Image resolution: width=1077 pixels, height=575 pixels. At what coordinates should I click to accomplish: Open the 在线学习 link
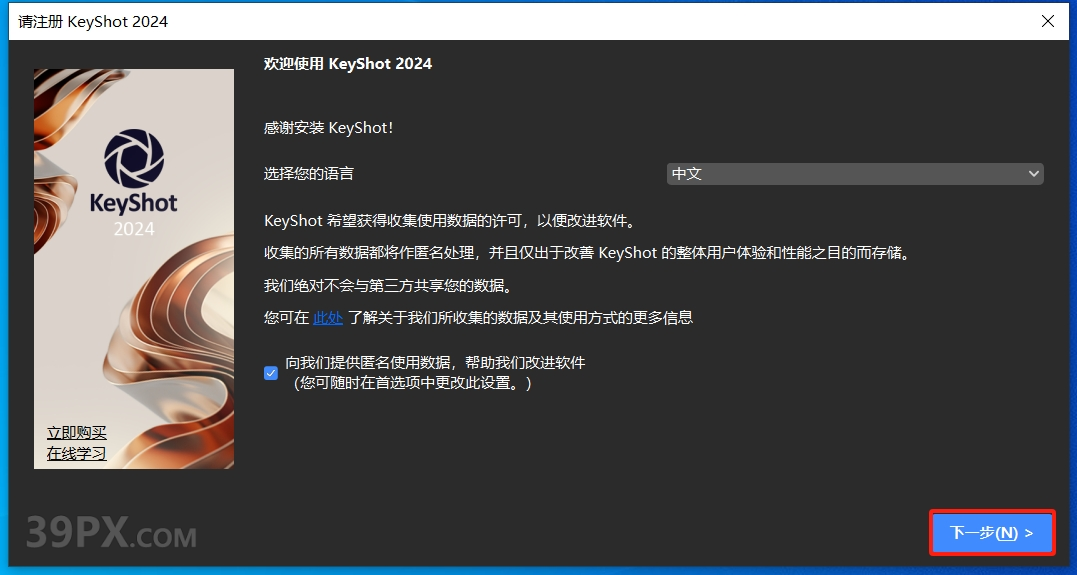point(77,454)
